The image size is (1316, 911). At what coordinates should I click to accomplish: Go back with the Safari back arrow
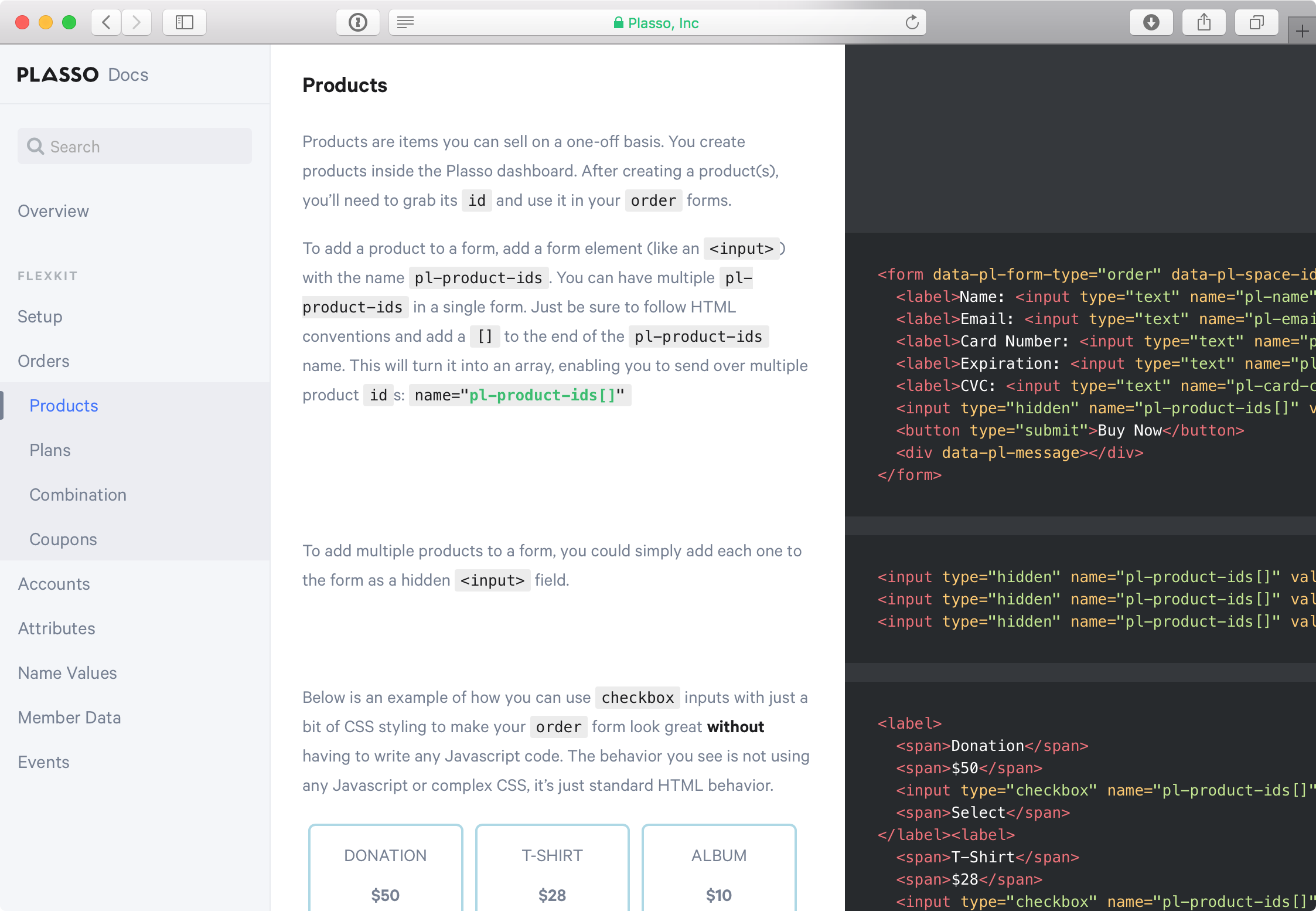(106, 23)
